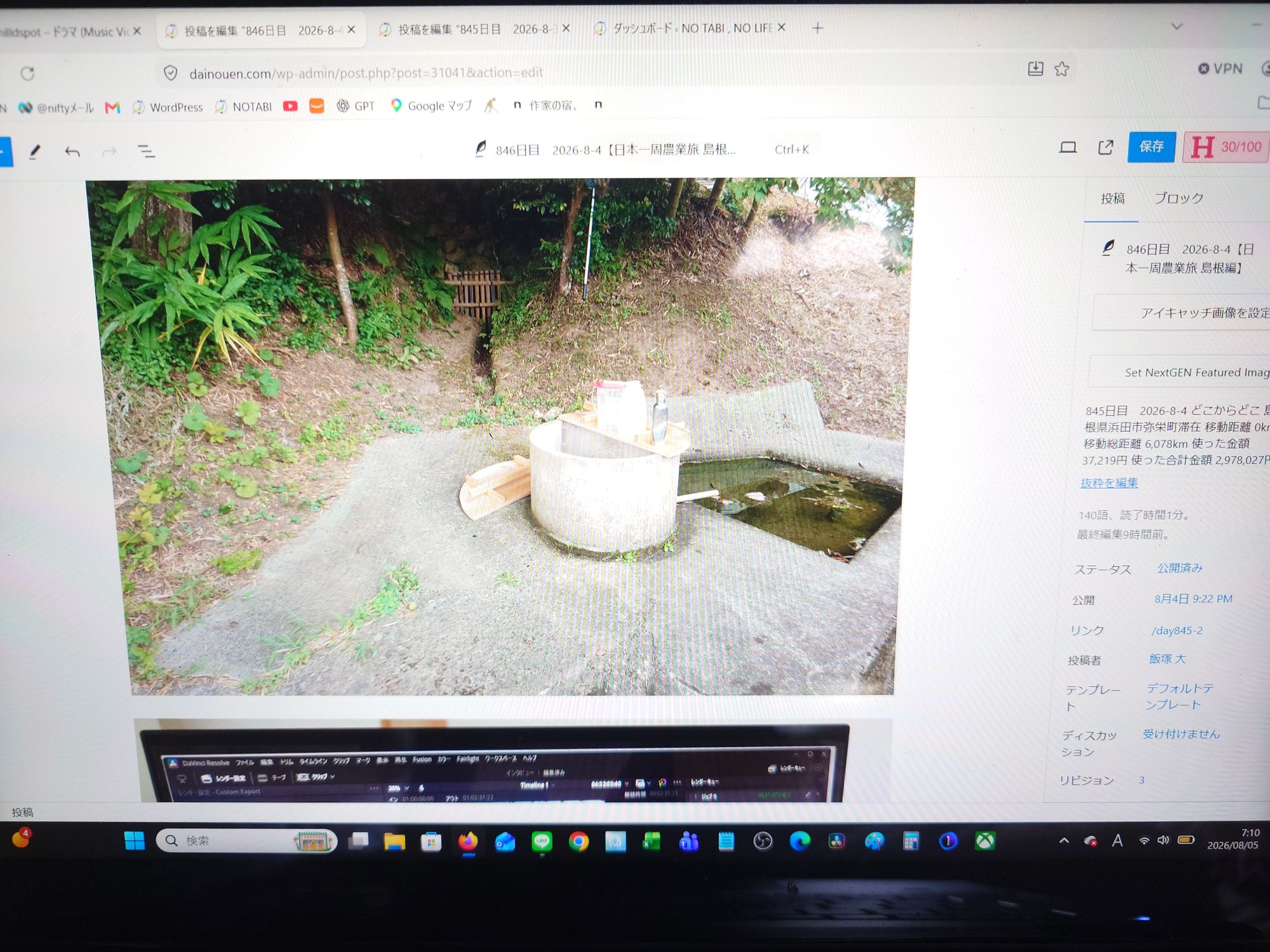The width and height of the screenshot is (1270, 952).
Task: Open Microsoft Teams from the taskbar
Action: (x=689, y=842)
